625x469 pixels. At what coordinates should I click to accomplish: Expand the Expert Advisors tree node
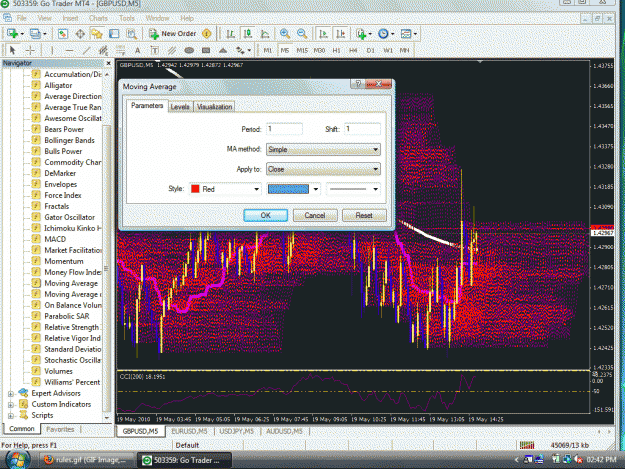(x=10, y=394)
